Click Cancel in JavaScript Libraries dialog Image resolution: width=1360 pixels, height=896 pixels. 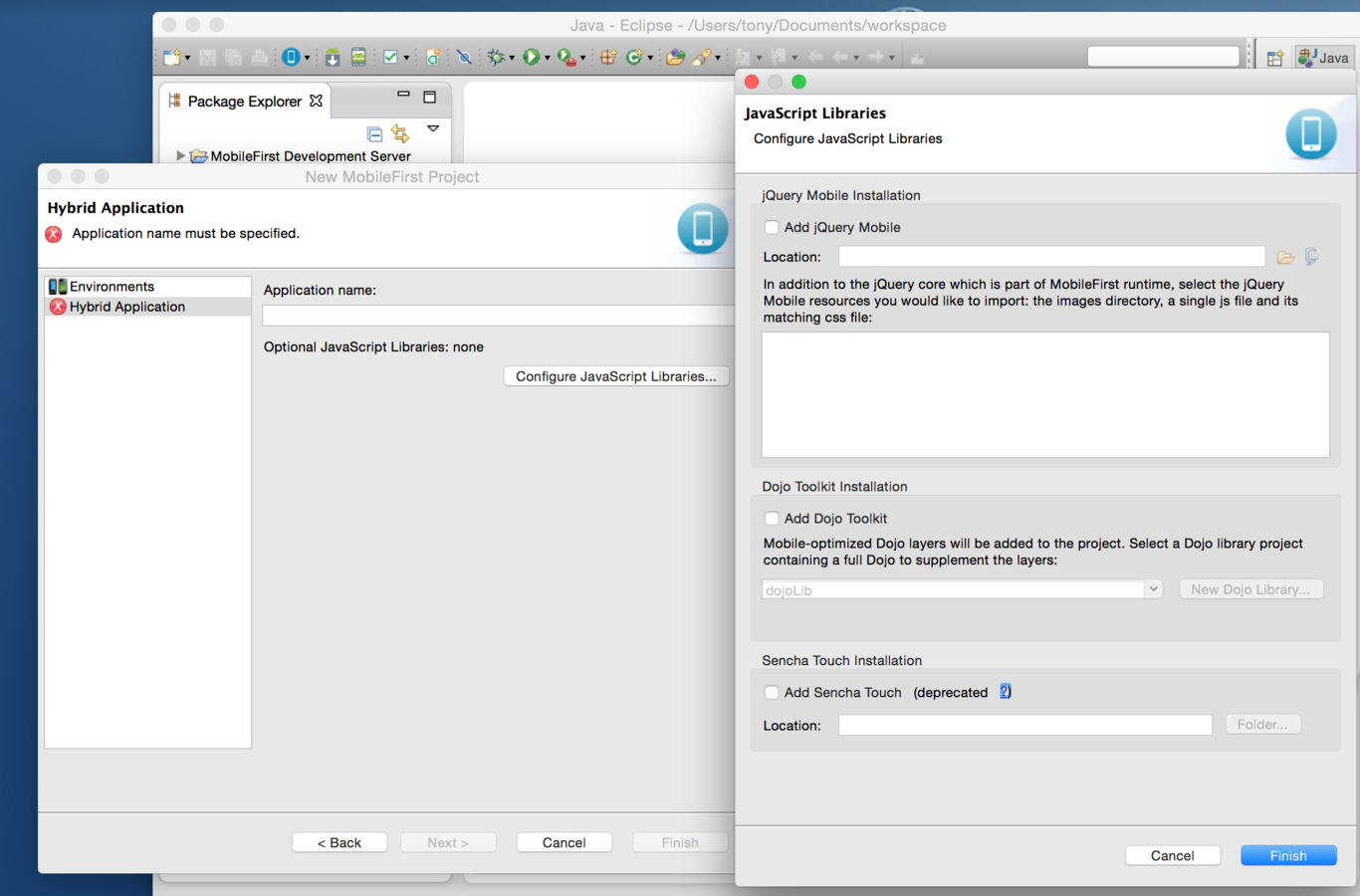(1172, 855)
